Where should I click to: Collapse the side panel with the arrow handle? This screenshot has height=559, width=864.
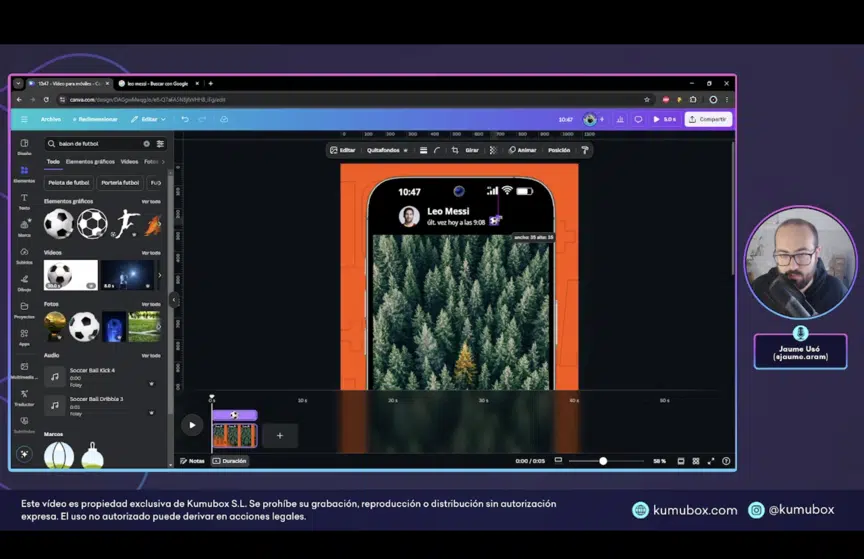[174, 300]
